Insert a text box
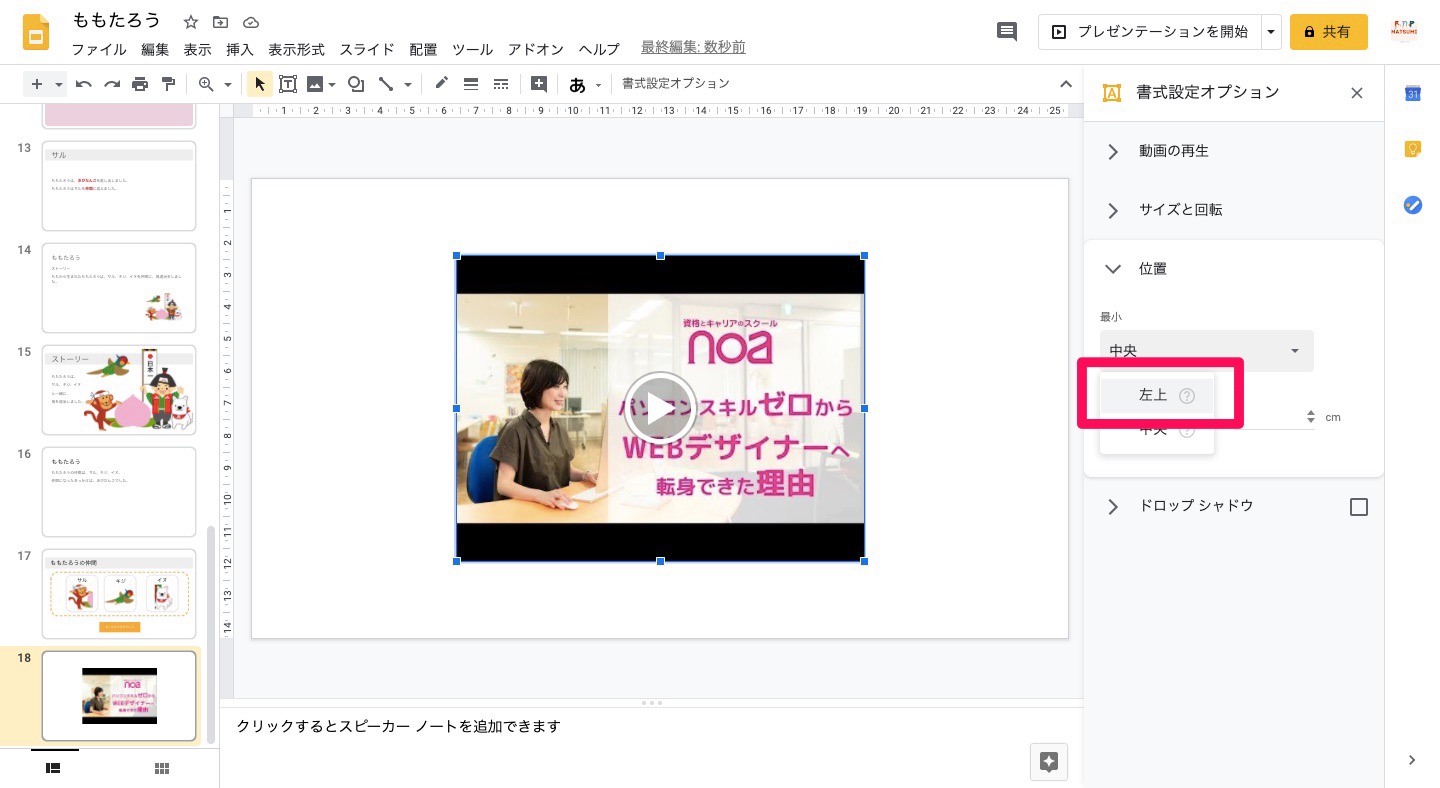The image size is (1440, 788). coord(288,84)
